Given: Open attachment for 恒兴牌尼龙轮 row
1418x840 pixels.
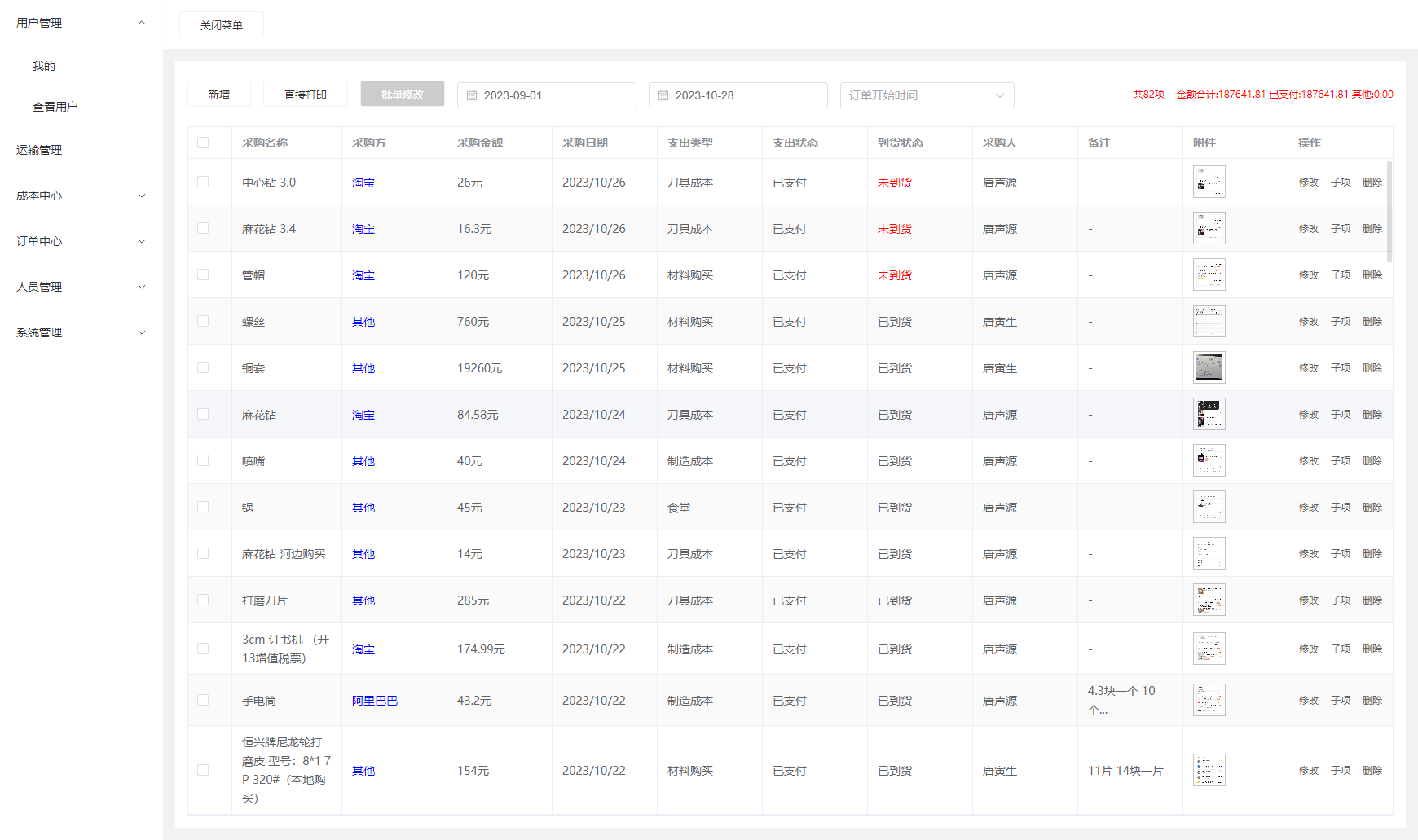Looking at the screenshot, I should (x=1209, y=770).
